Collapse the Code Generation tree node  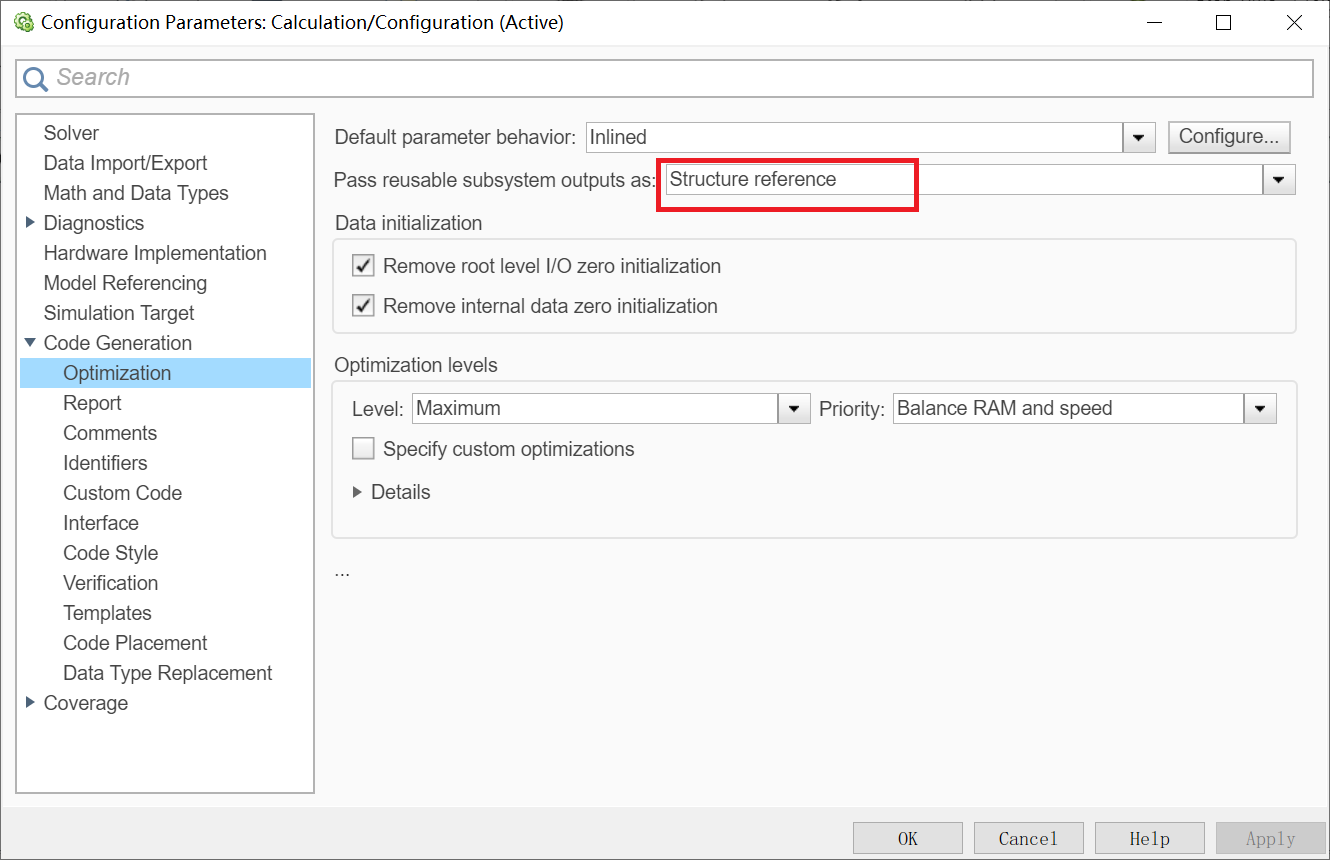pos(29,342)
